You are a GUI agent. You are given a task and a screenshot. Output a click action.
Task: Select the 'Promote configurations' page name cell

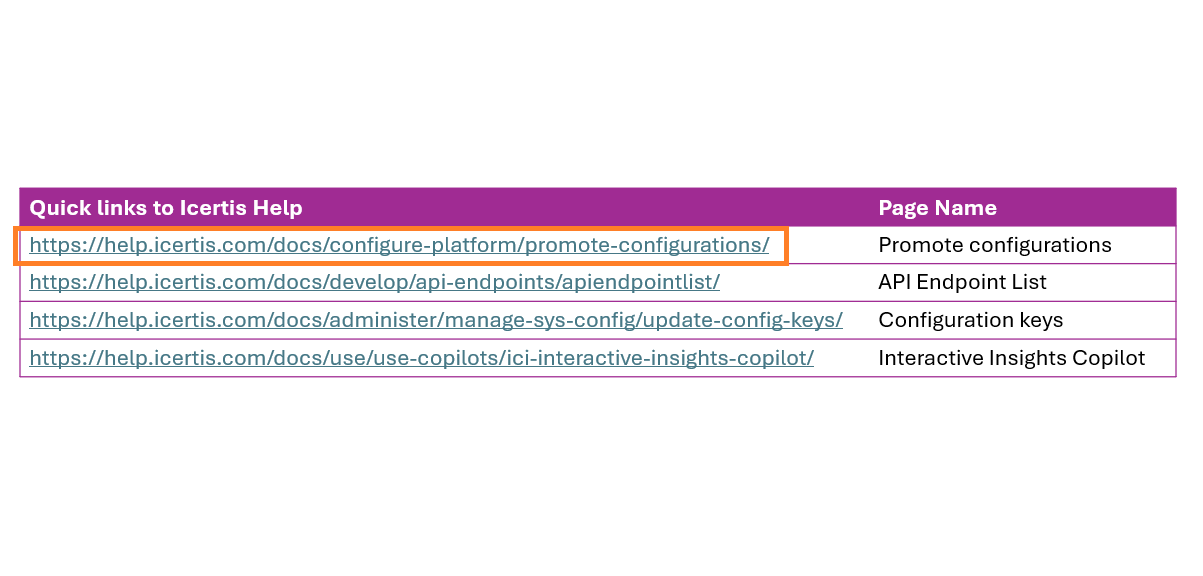[x=994, y=245]
